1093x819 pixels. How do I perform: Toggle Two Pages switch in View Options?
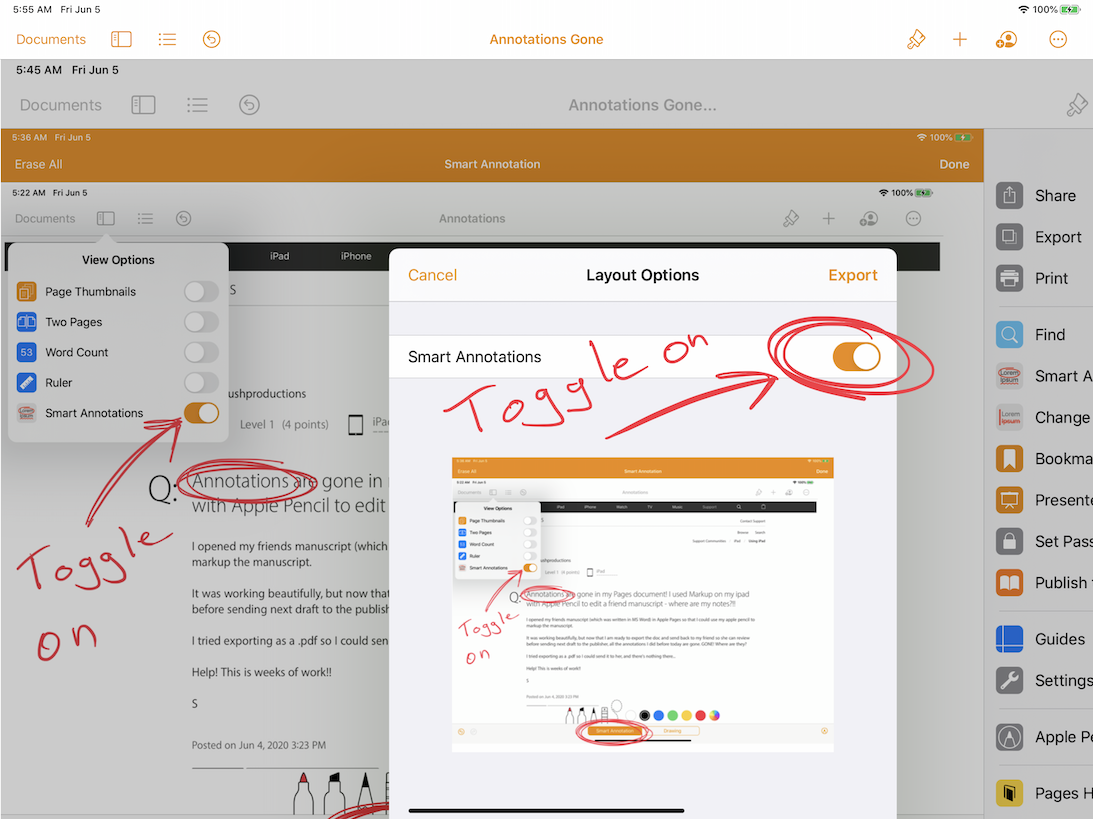(x=201, y=321)
